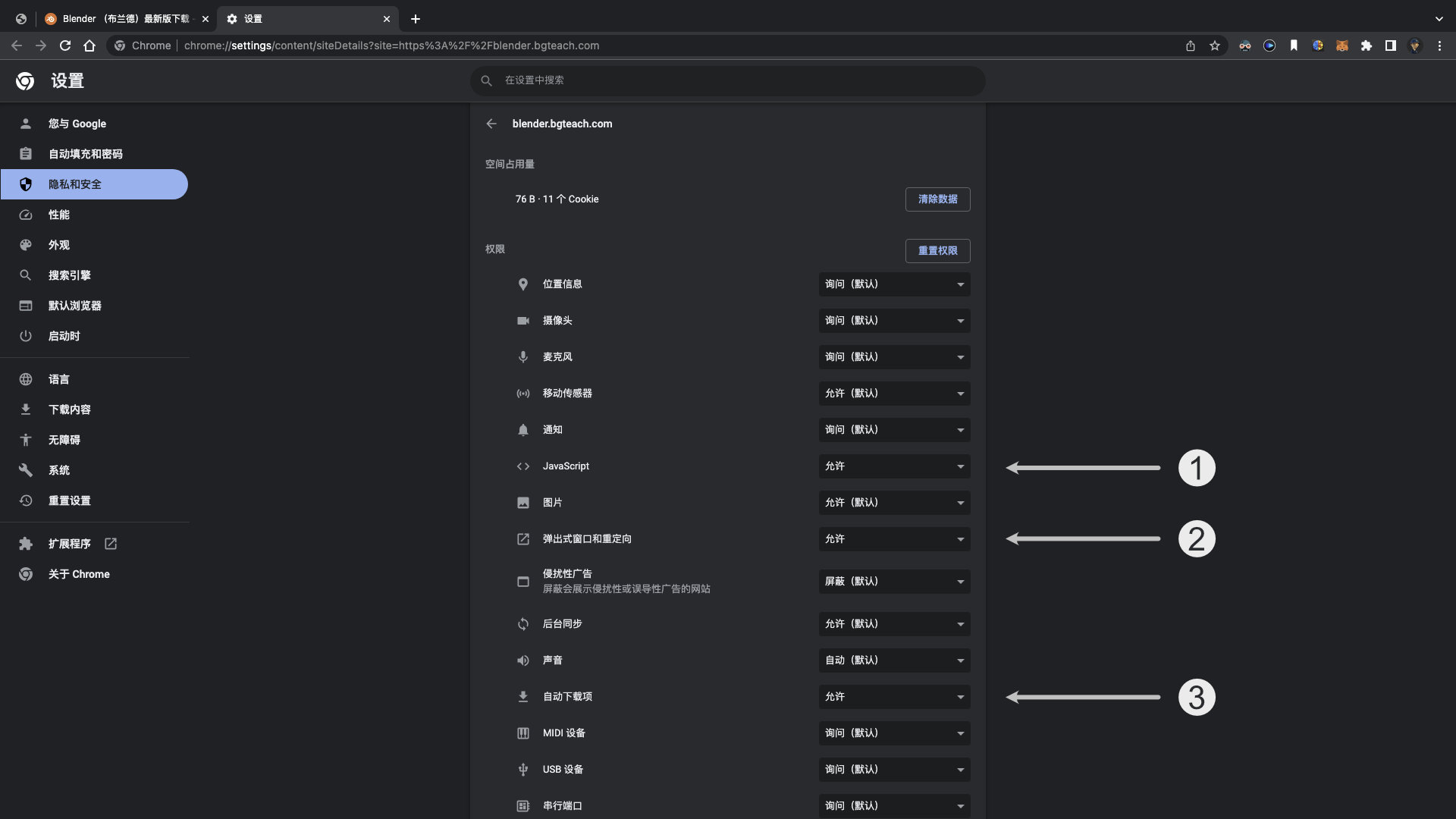
Task: Open the Extensions puzzle icon in the toolbar
Action: coord(1367,45)
